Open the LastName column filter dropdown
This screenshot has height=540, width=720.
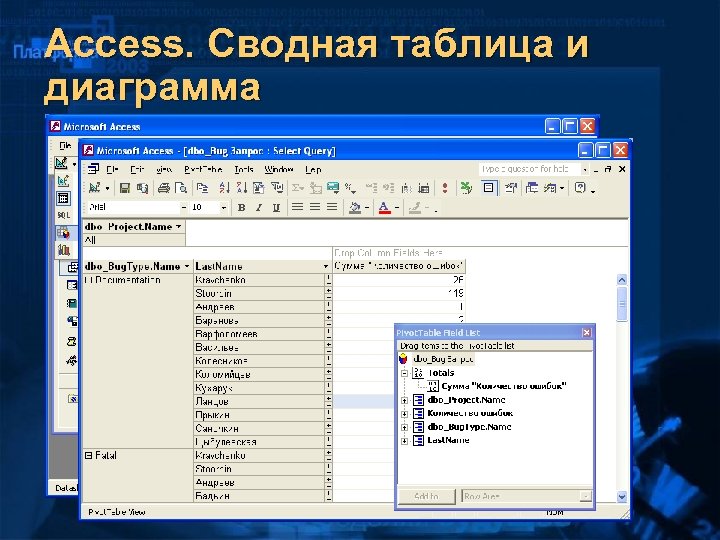326,266
